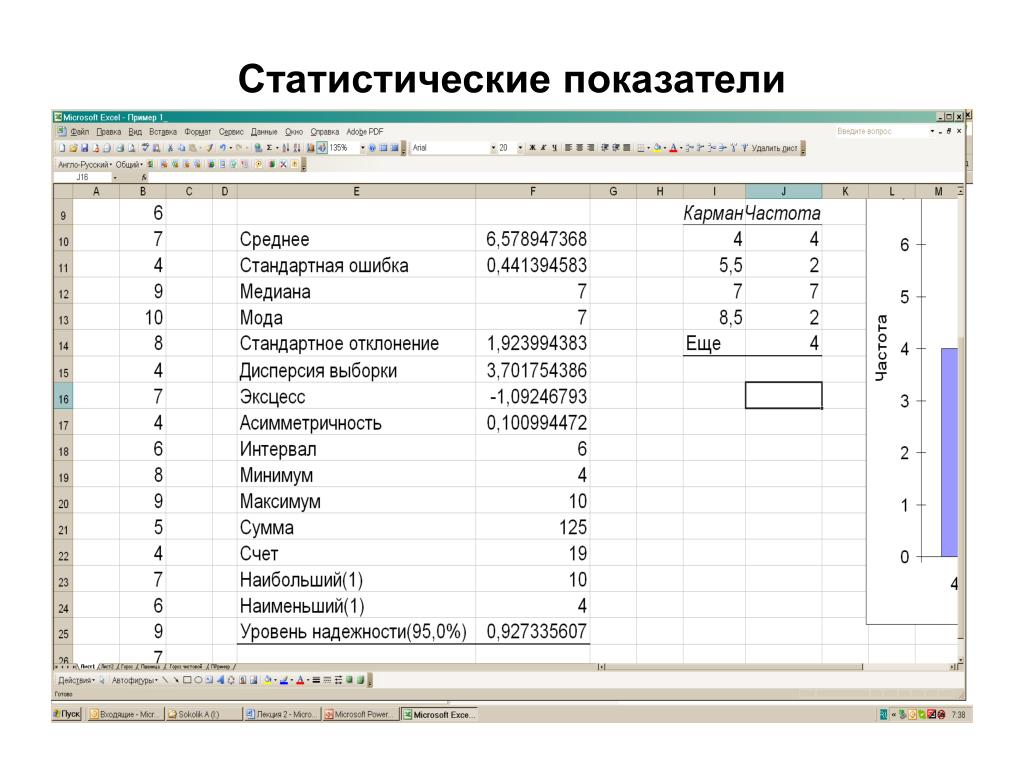Click the Help question mark icon
This screenshot has width=1024, height=768.
point(372,148)
